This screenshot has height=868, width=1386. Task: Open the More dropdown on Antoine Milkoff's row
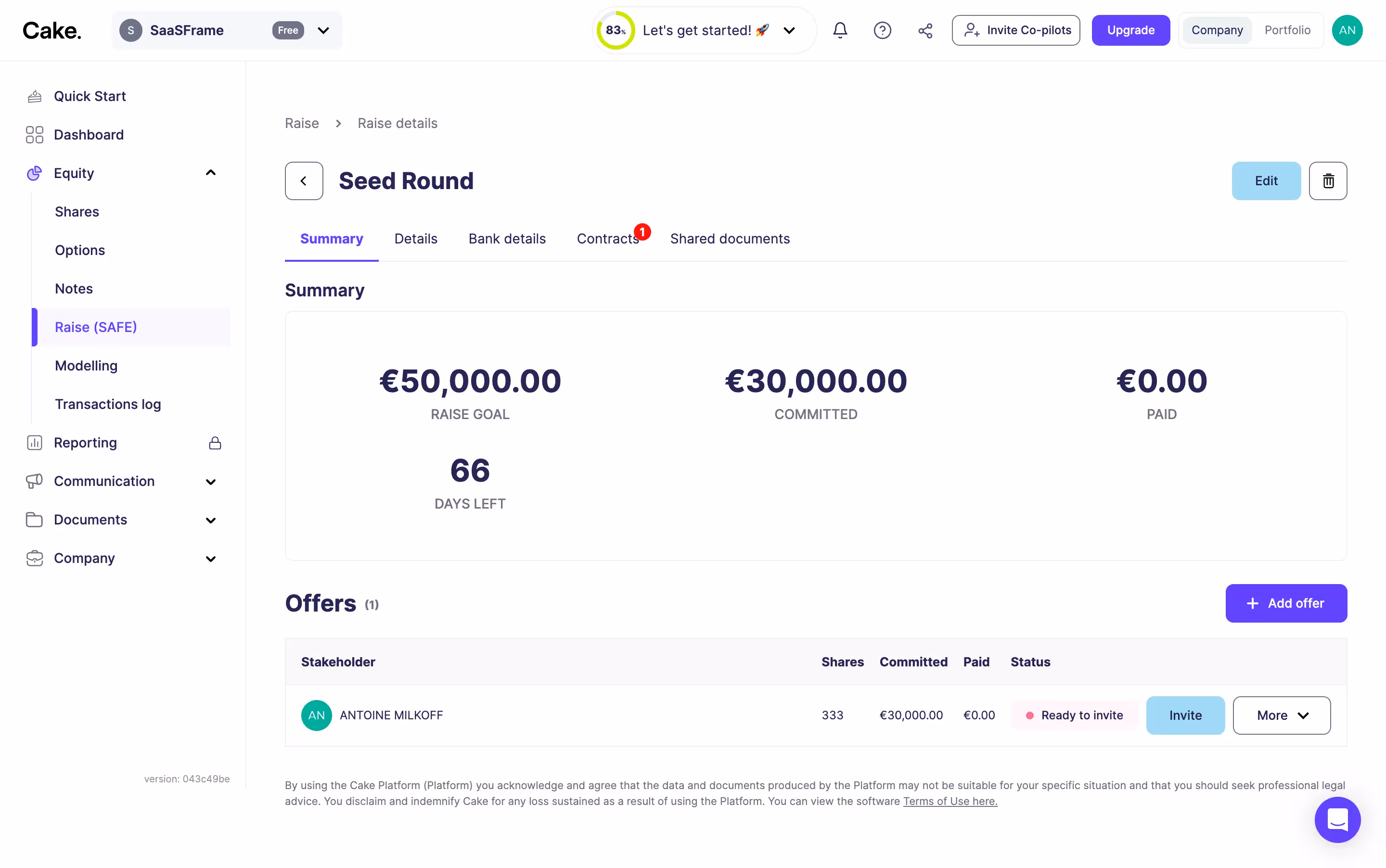click(x=1281, y=715)
